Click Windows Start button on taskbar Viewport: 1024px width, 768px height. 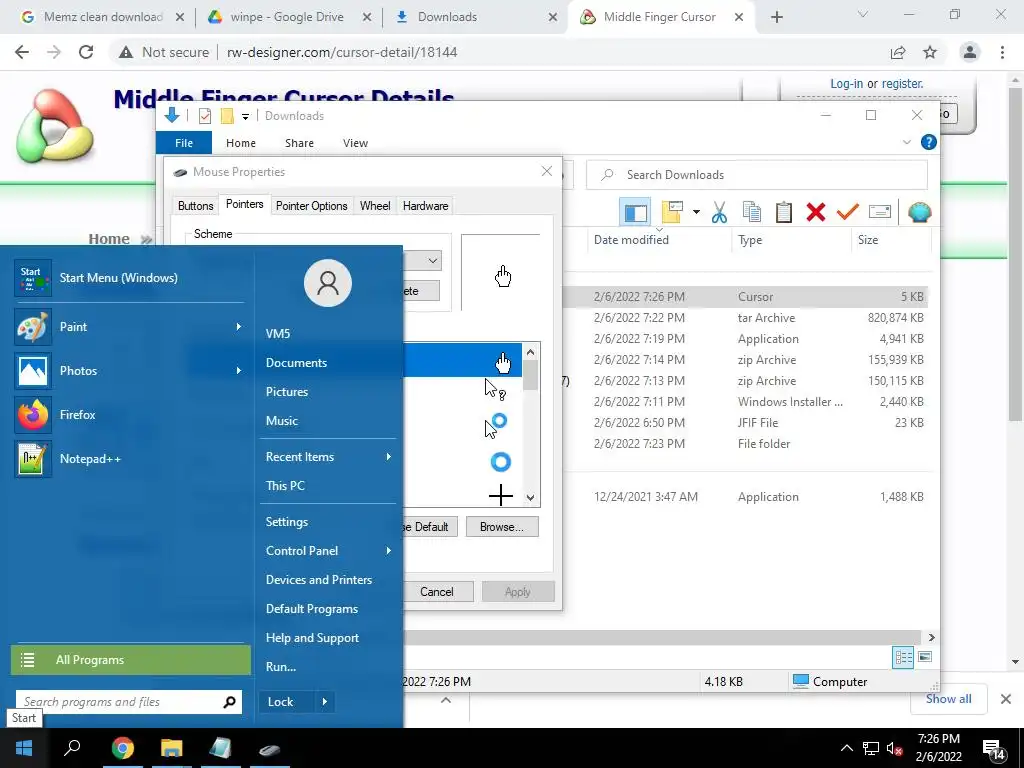point(24,748)
